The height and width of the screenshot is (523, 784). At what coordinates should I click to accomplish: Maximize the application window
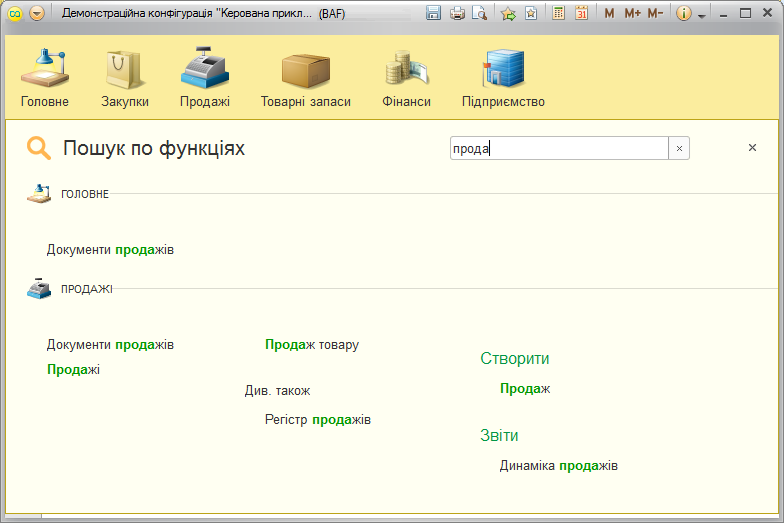pyautogui.click(x=745, y=14)
